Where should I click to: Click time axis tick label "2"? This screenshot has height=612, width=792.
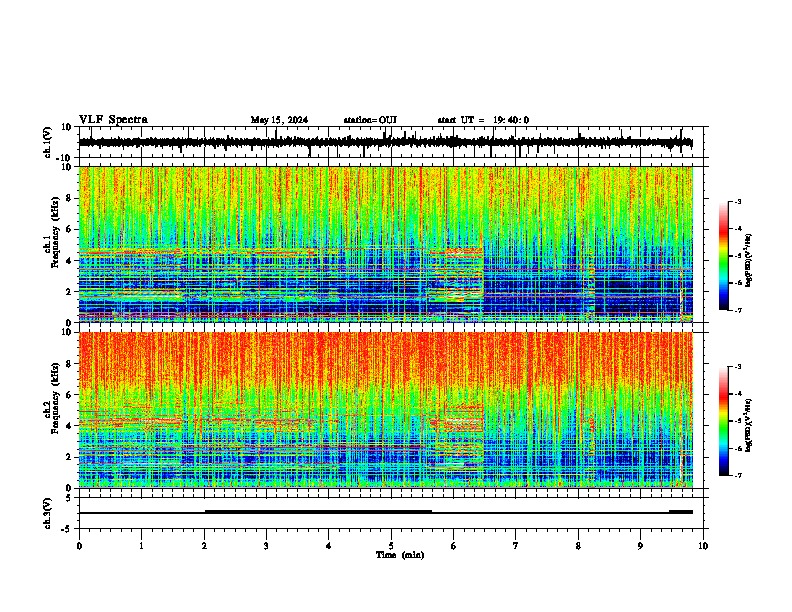(204, 546)
